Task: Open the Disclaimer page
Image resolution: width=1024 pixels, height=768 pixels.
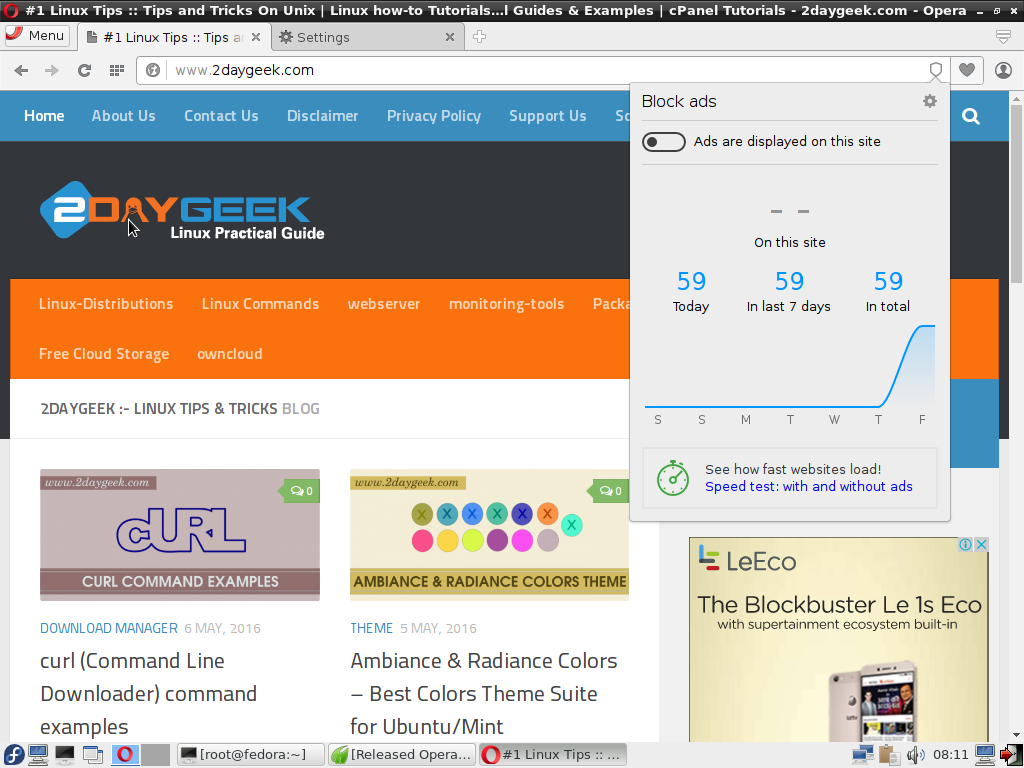Action: 323,116
